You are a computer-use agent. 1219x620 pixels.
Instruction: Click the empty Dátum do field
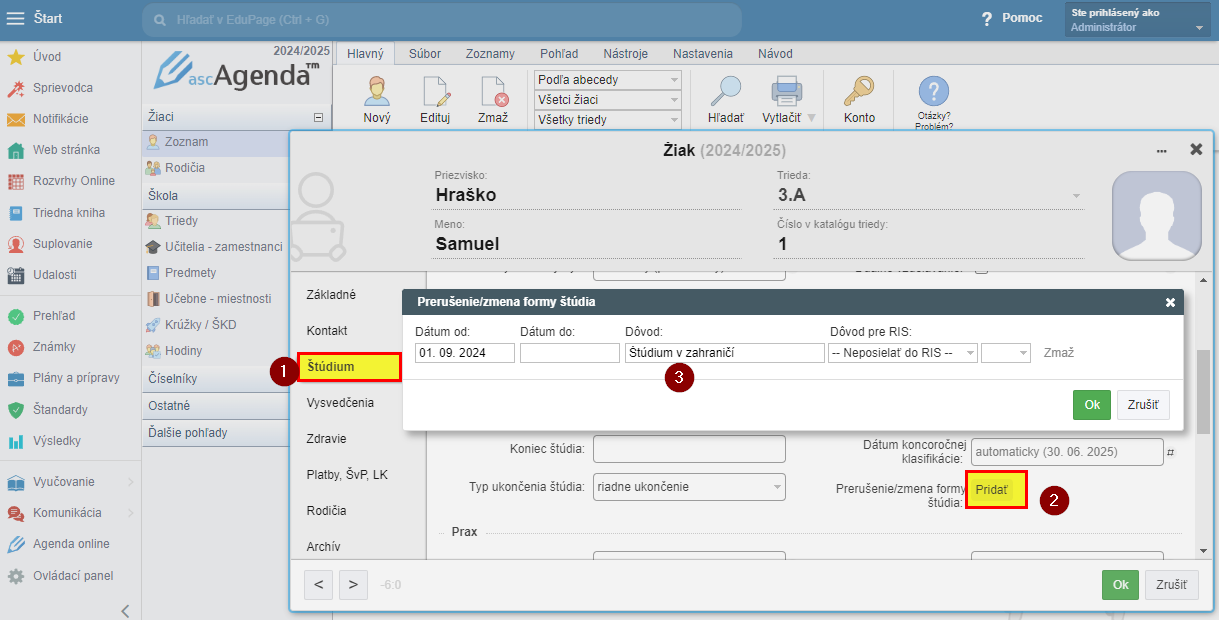pos(570,353)
